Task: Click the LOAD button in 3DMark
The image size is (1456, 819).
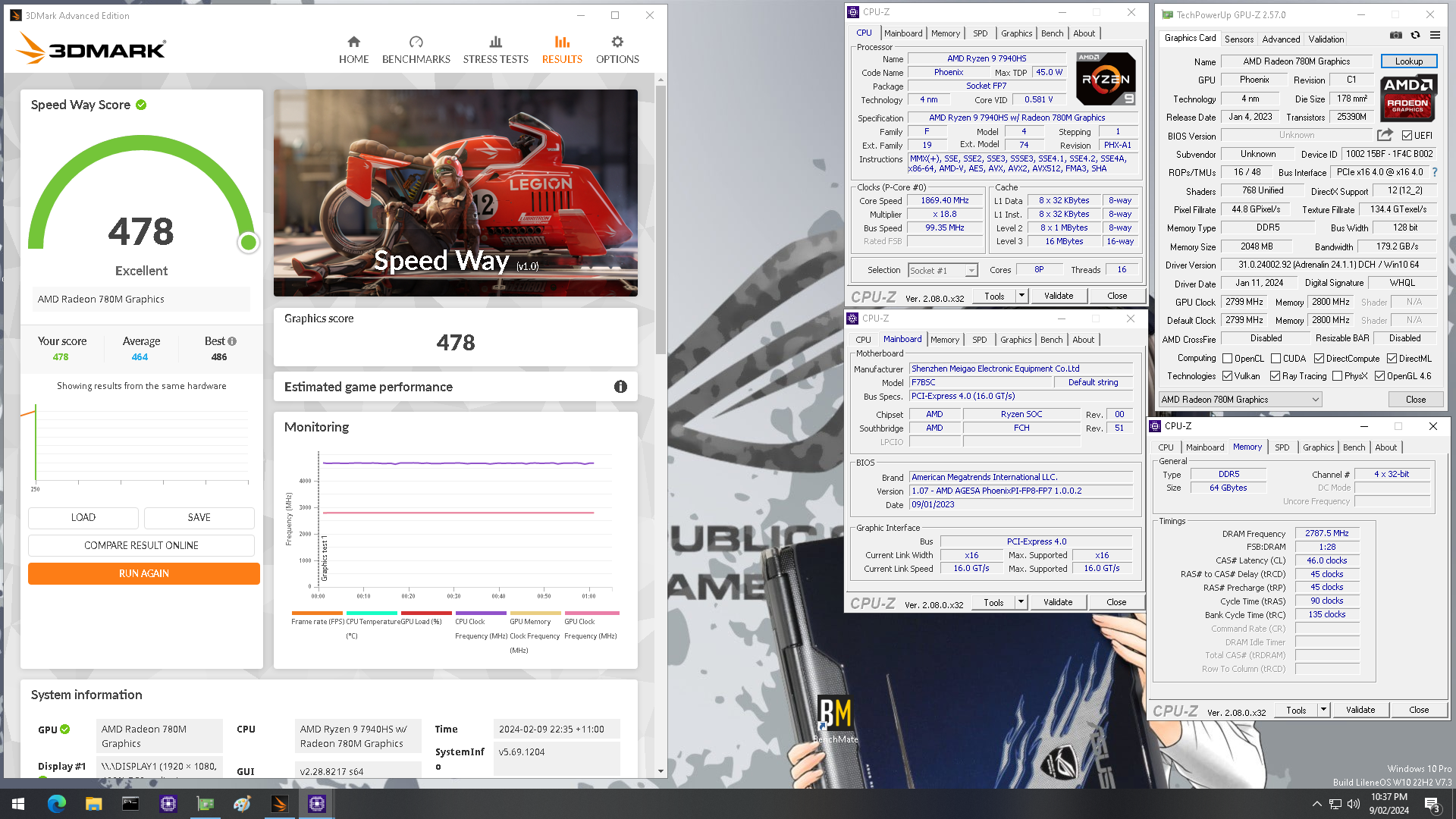Action: (x=83, y=517)
